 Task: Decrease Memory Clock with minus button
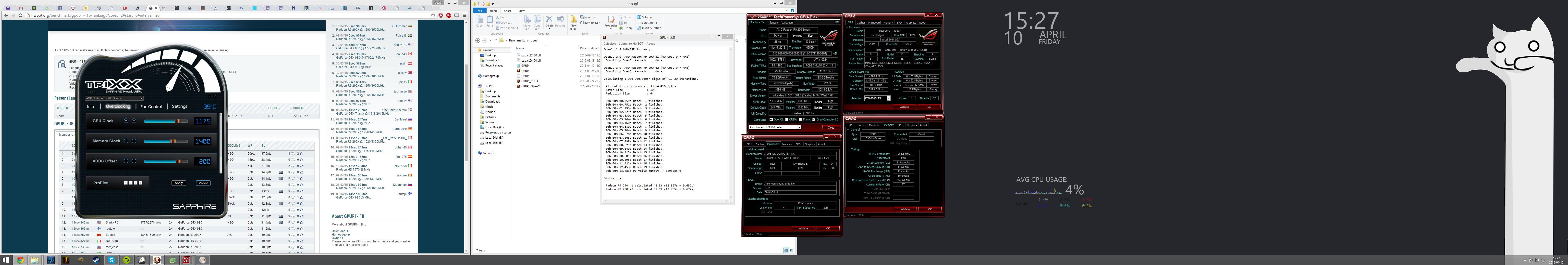pyautogui.click(x=125, y=141)
